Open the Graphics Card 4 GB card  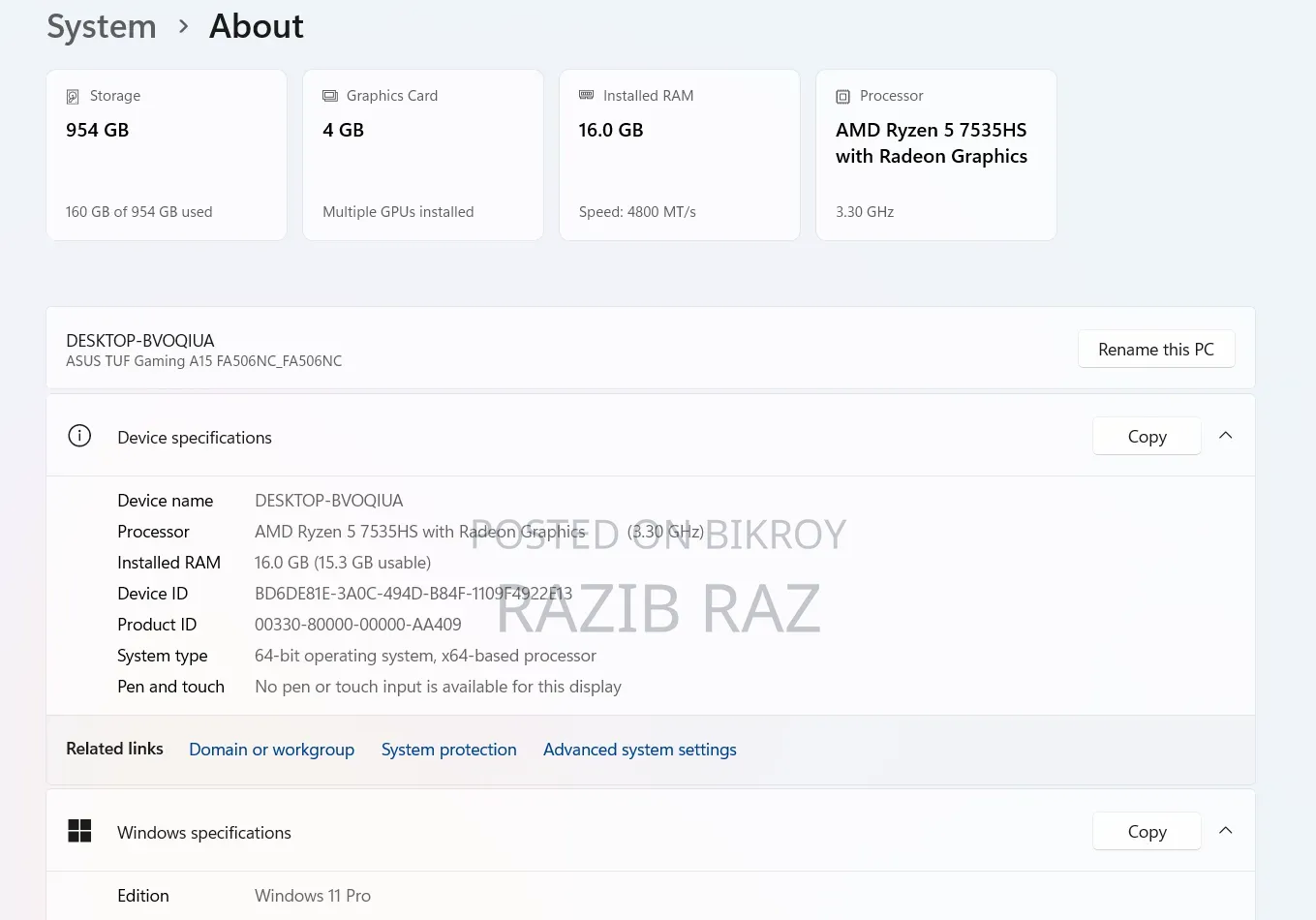[423, 155]
